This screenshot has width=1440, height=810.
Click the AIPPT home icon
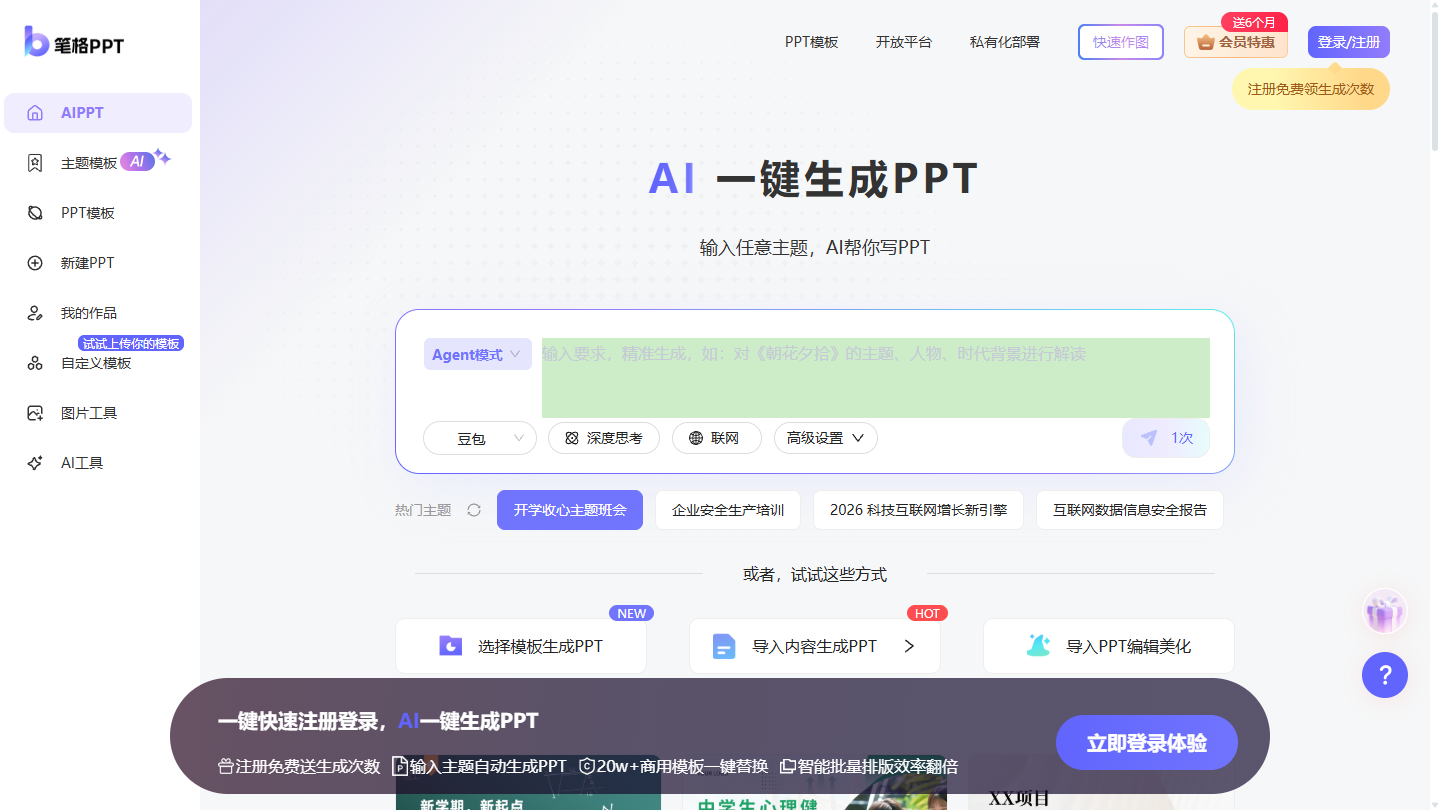tap(35, 113)
